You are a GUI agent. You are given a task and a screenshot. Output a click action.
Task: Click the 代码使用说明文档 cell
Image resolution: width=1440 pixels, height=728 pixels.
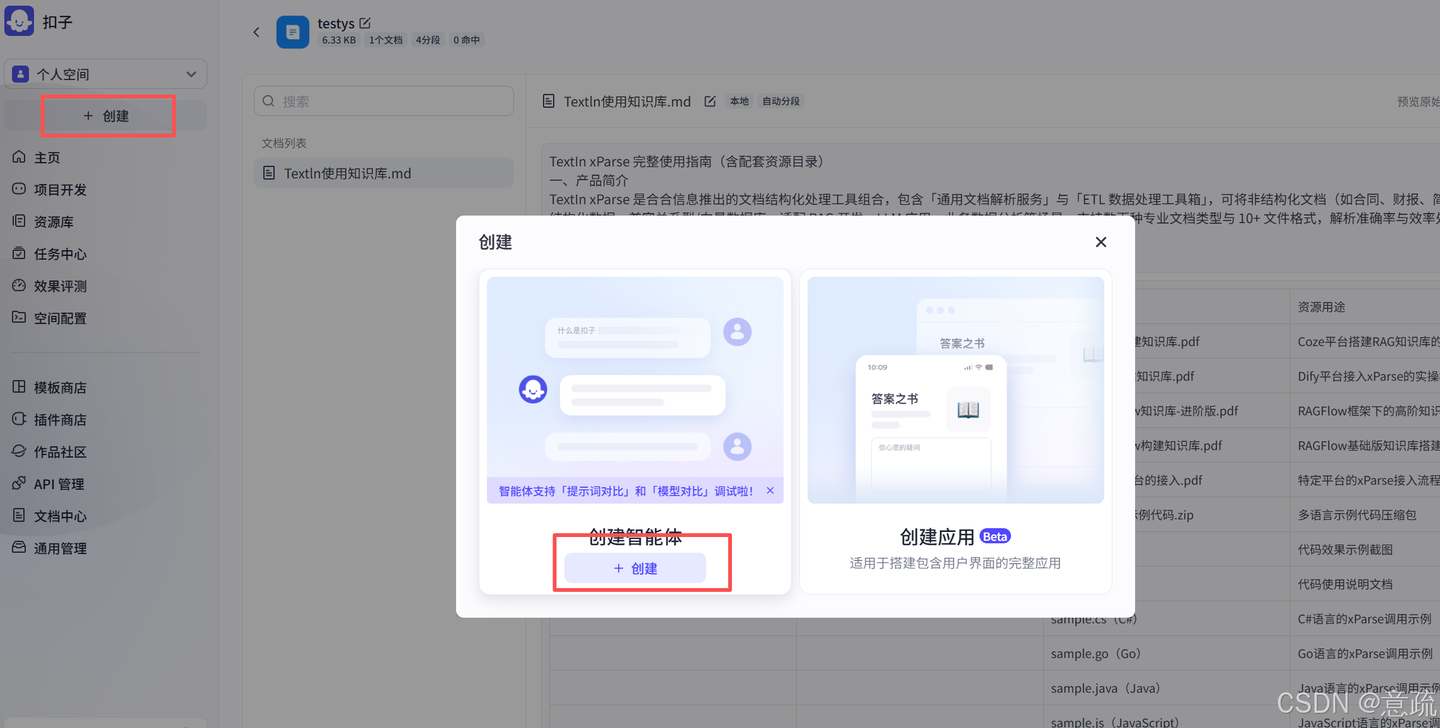click(x=1345, y=583)
